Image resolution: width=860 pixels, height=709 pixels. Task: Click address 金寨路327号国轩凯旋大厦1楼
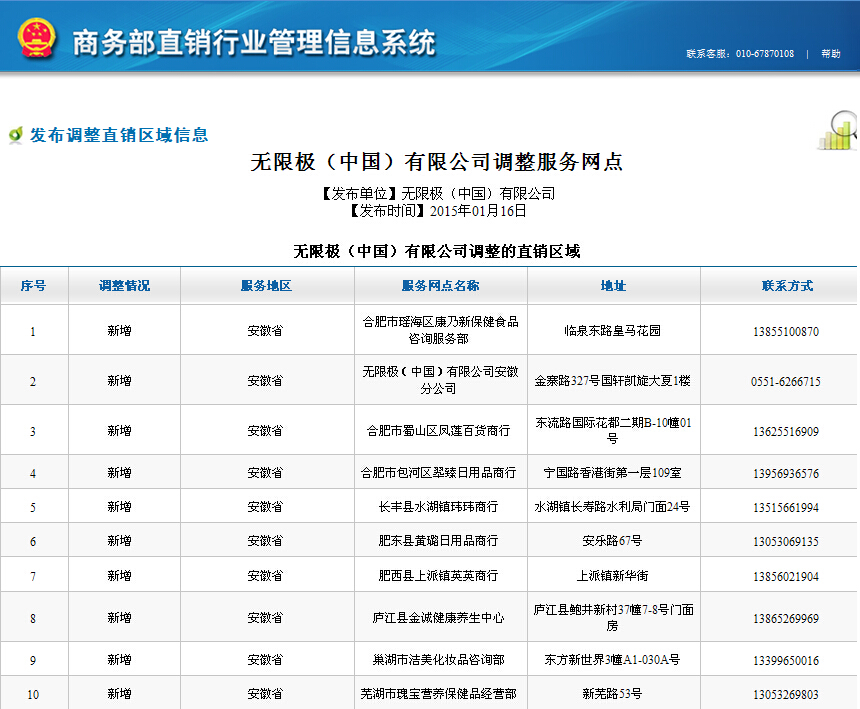coord(613,381)
